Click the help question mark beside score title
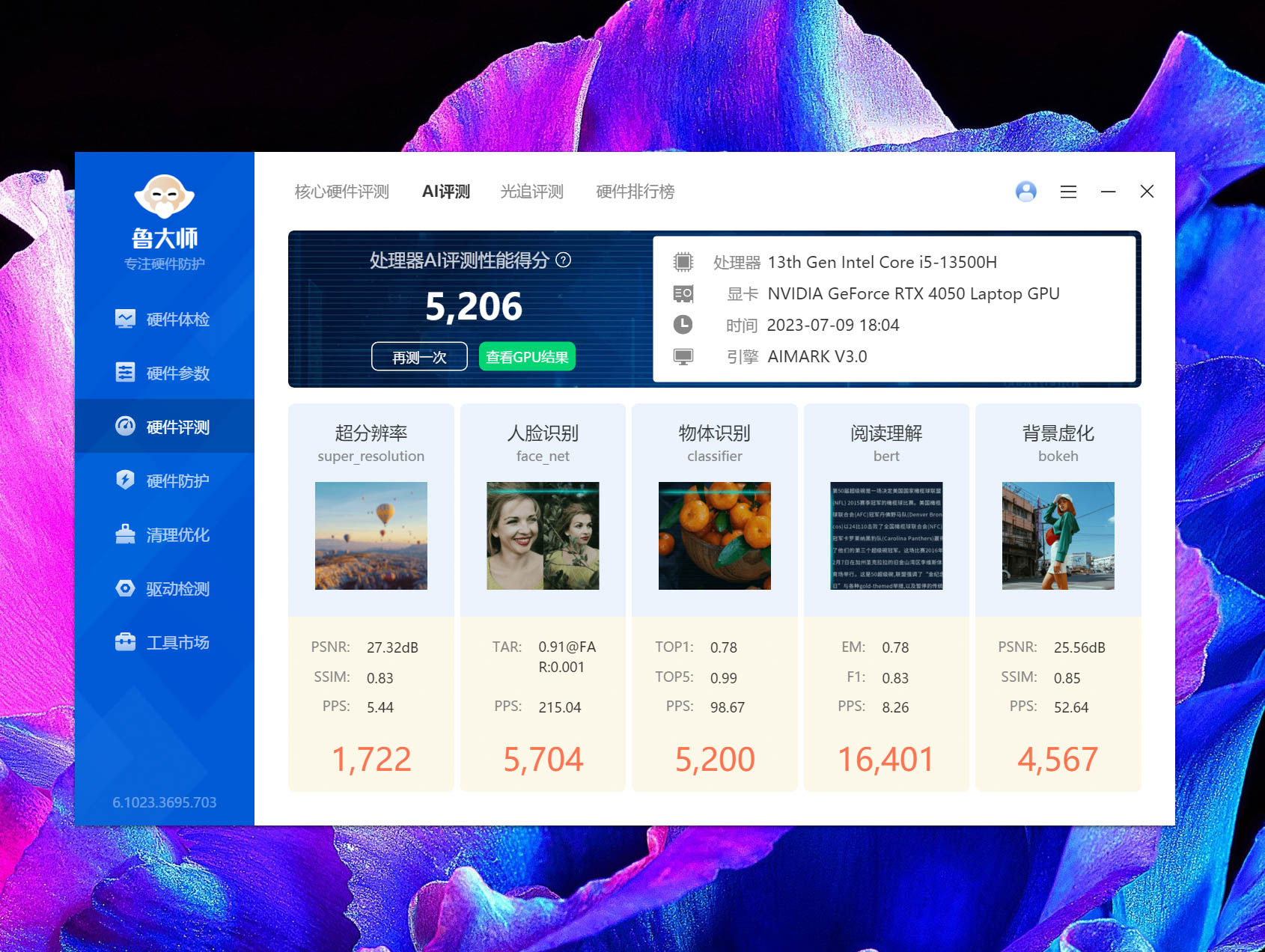Image resolution: width=1265 pixels, height=952 pixels. click(x=564, y=260)
